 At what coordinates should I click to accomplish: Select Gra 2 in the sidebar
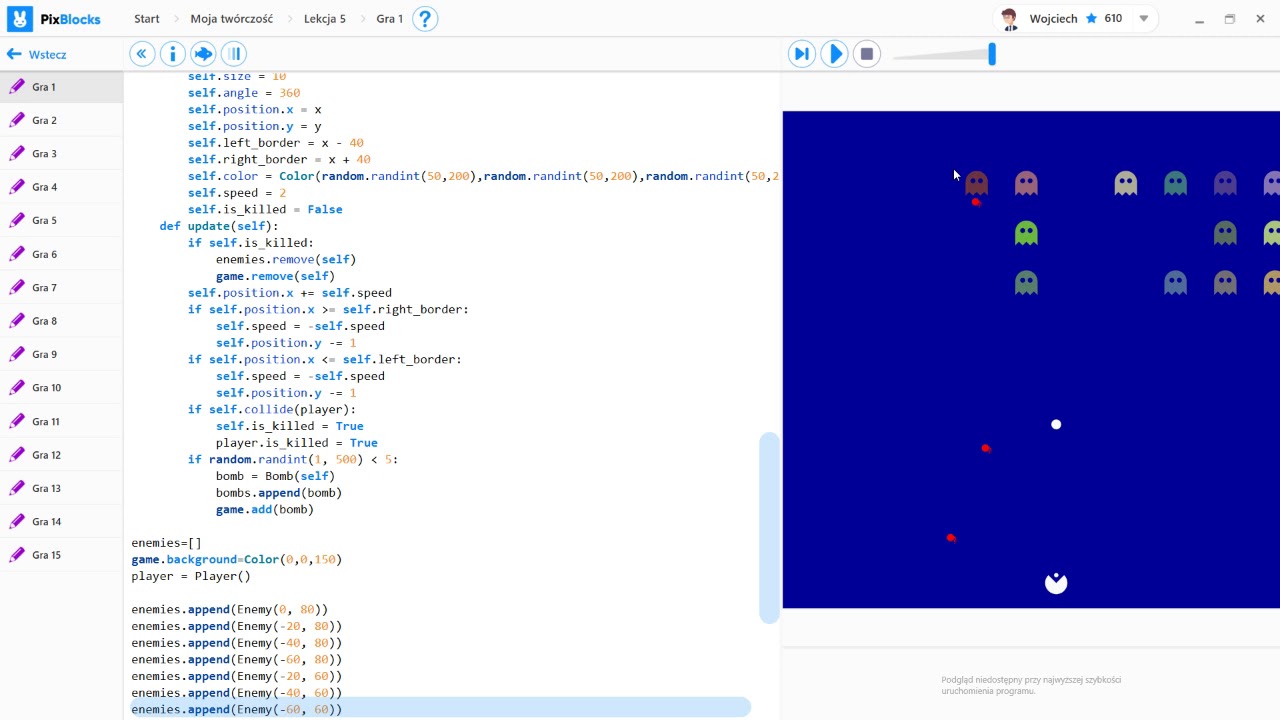(x=61, y=120)
